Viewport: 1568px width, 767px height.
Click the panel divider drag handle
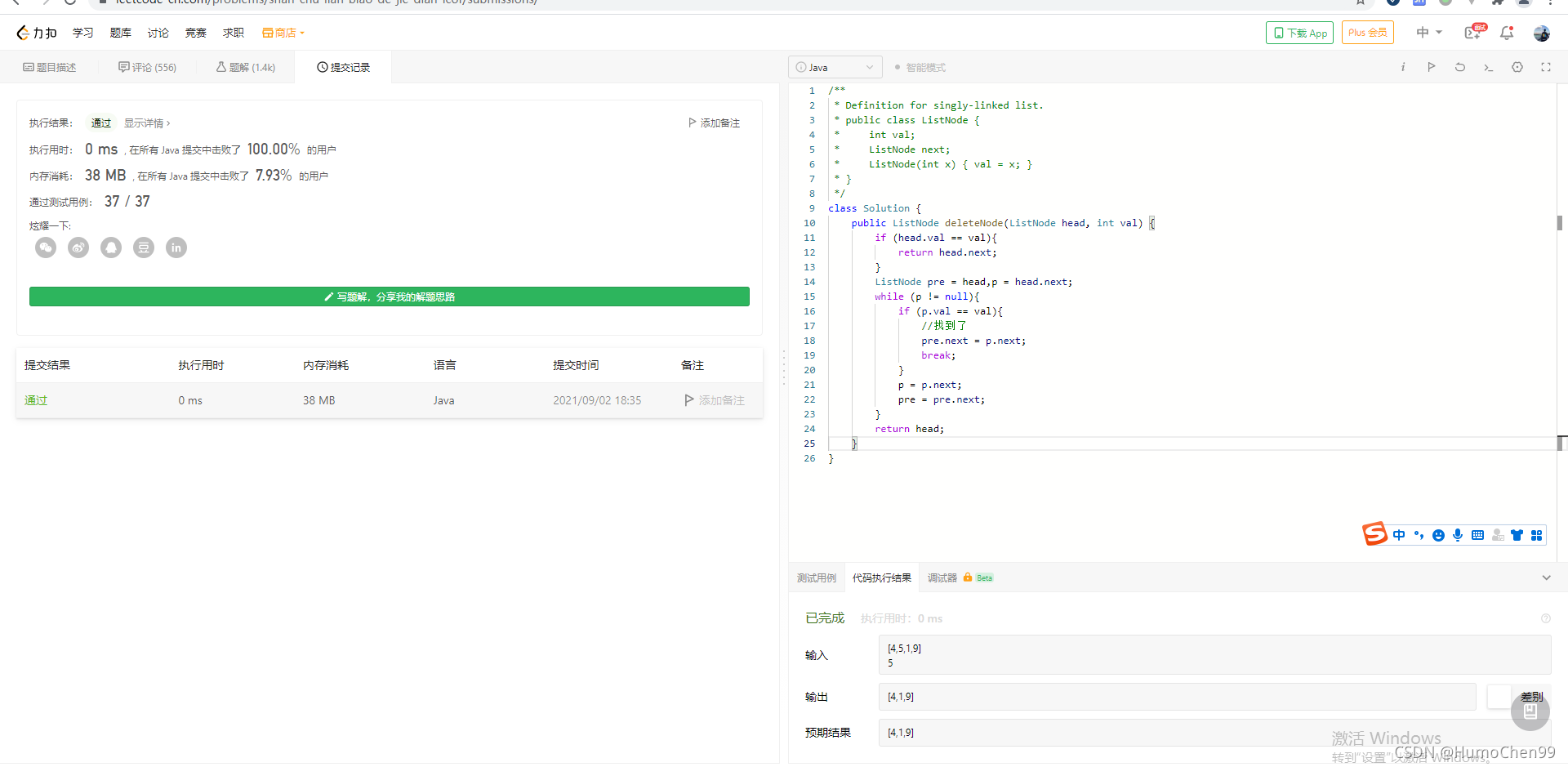tap(784, 368)
